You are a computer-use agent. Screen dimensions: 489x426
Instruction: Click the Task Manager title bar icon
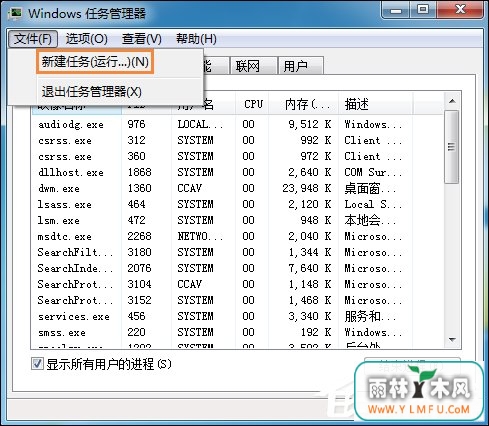15,13
